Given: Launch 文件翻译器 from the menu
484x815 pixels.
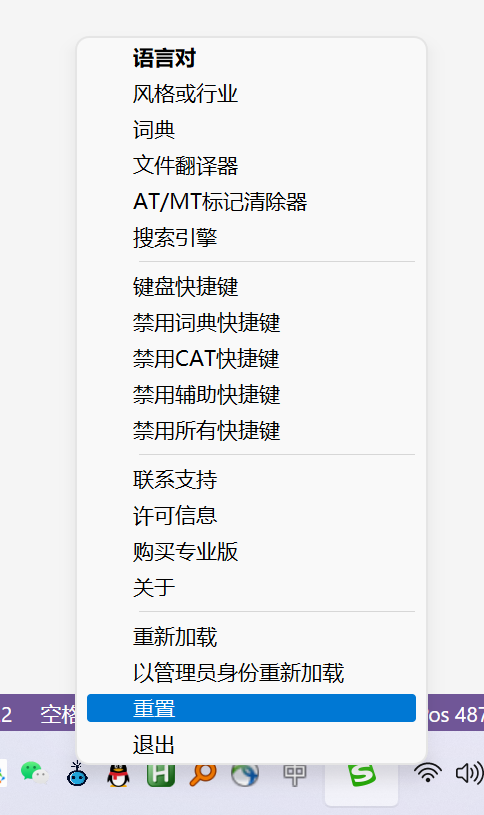Looking at the screenshot, I should (x=251, y=166).
